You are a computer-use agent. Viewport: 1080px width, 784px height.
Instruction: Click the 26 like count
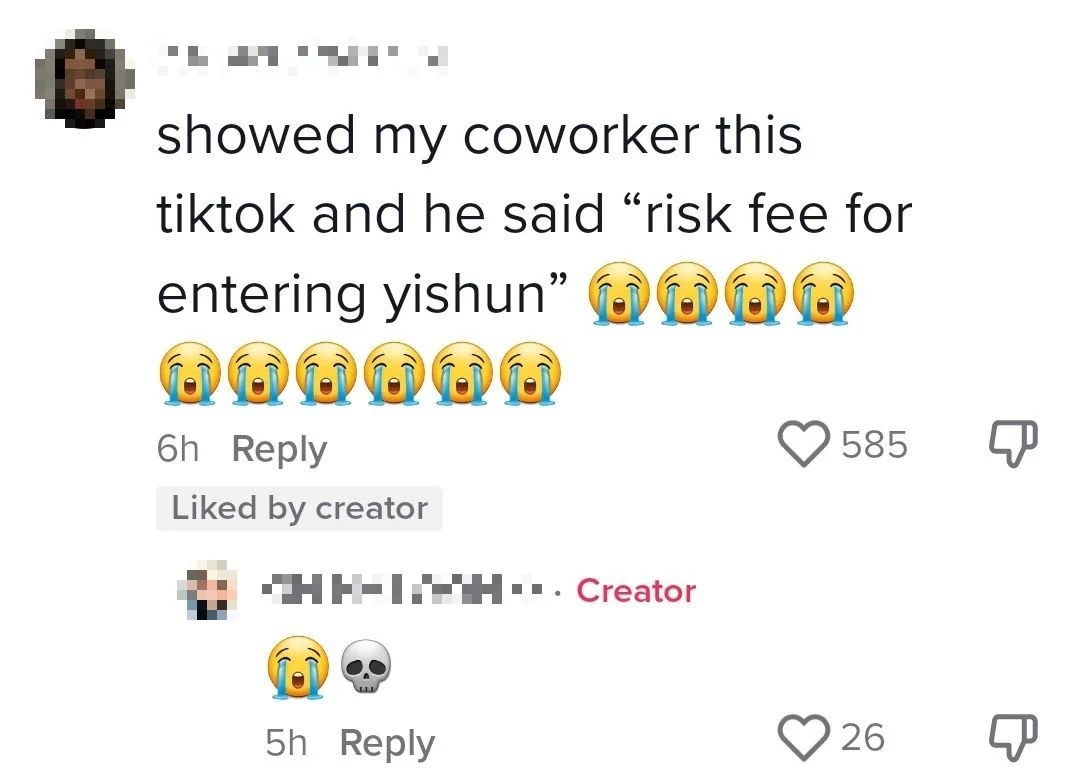863,738
